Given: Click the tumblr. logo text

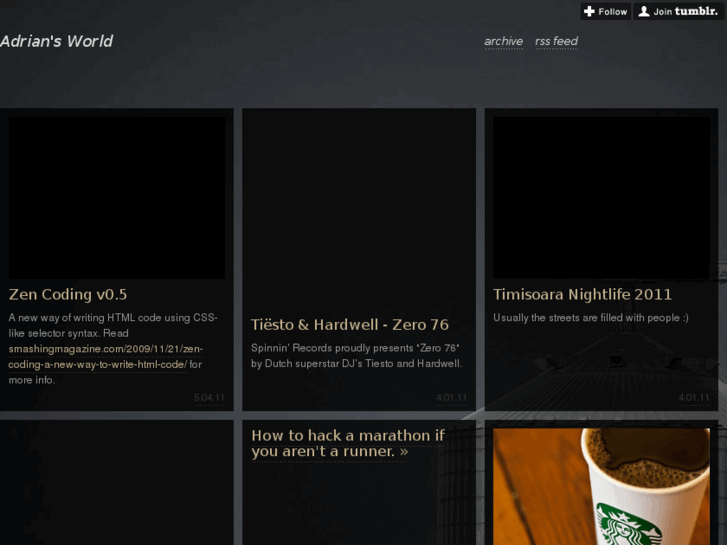Looking at the screenshot, I should (x=696, y=11).
